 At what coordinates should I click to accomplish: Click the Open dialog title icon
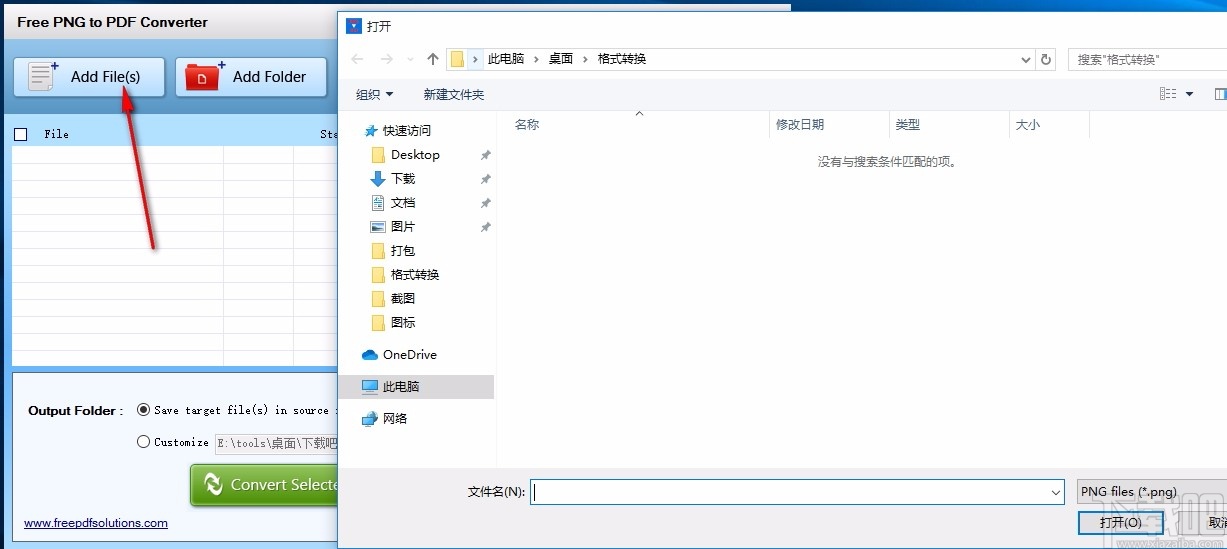[x=352, y=26]
